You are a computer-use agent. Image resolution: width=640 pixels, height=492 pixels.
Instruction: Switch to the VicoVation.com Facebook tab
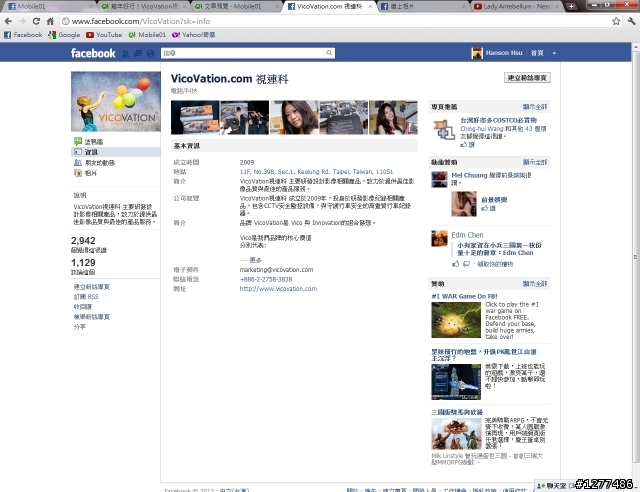coord(329,6)
